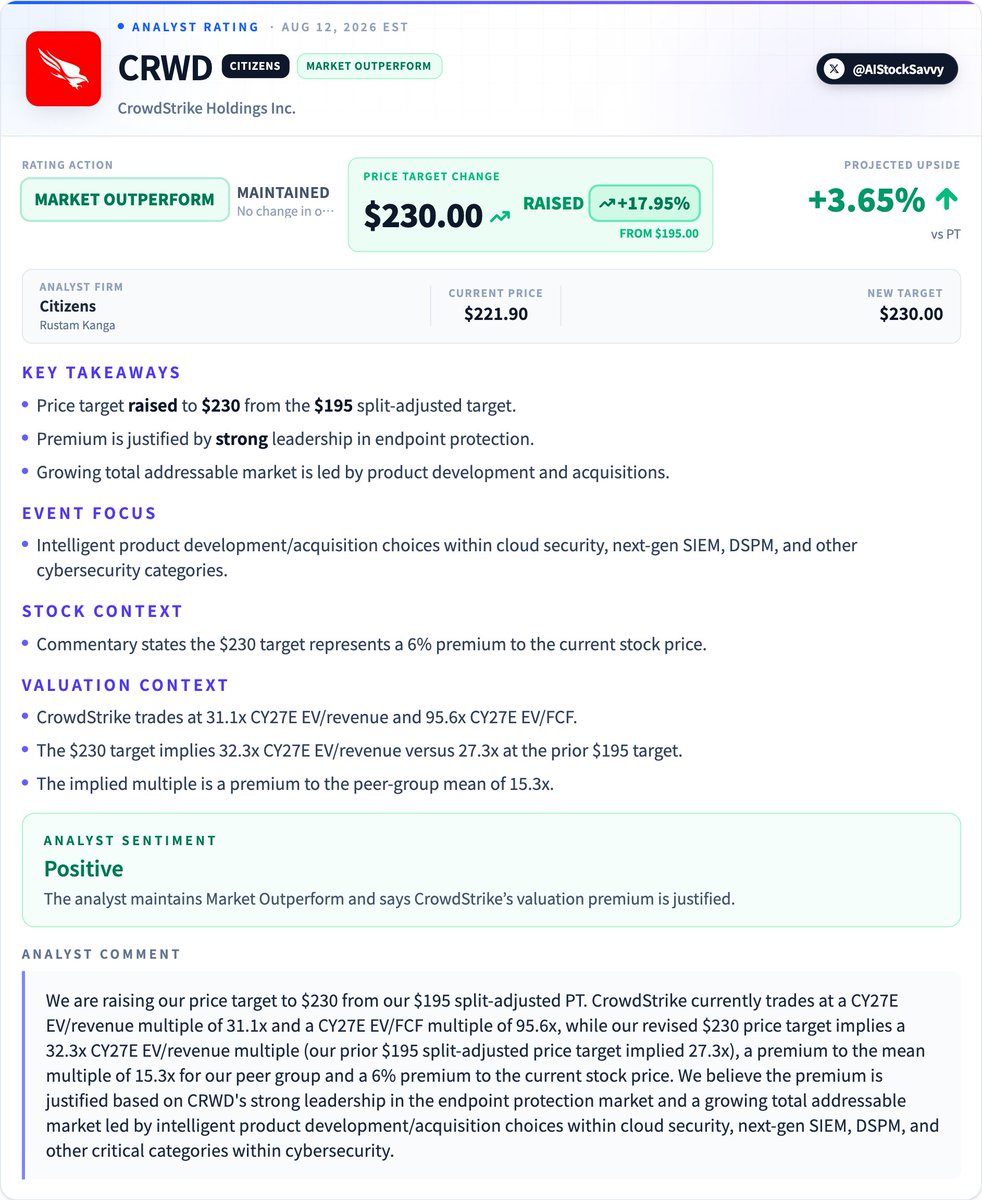The image size is (982, 1200).
Task: Click the trending icon inside +17.95% badge
Action: (606, 203)
